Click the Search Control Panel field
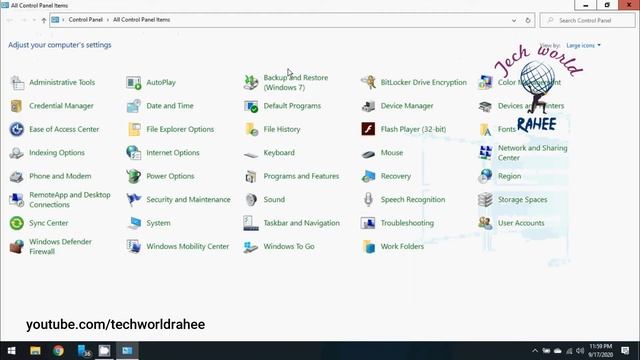Screen dimensions: 640x360 click(587, 20)
